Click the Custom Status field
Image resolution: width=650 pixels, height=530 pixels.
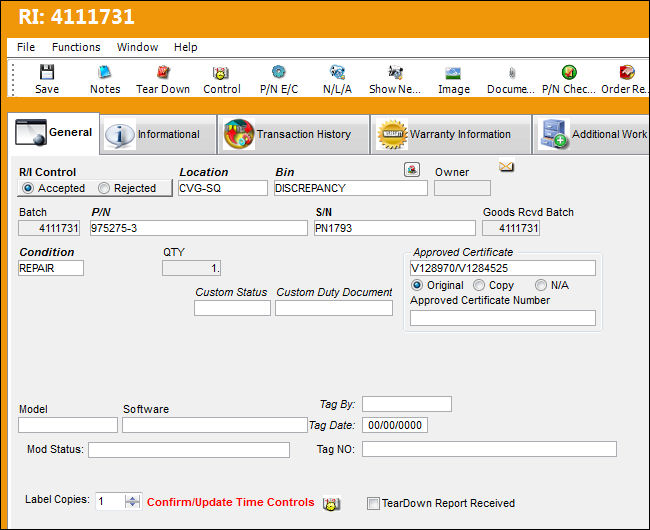click(x=232, y=308)
